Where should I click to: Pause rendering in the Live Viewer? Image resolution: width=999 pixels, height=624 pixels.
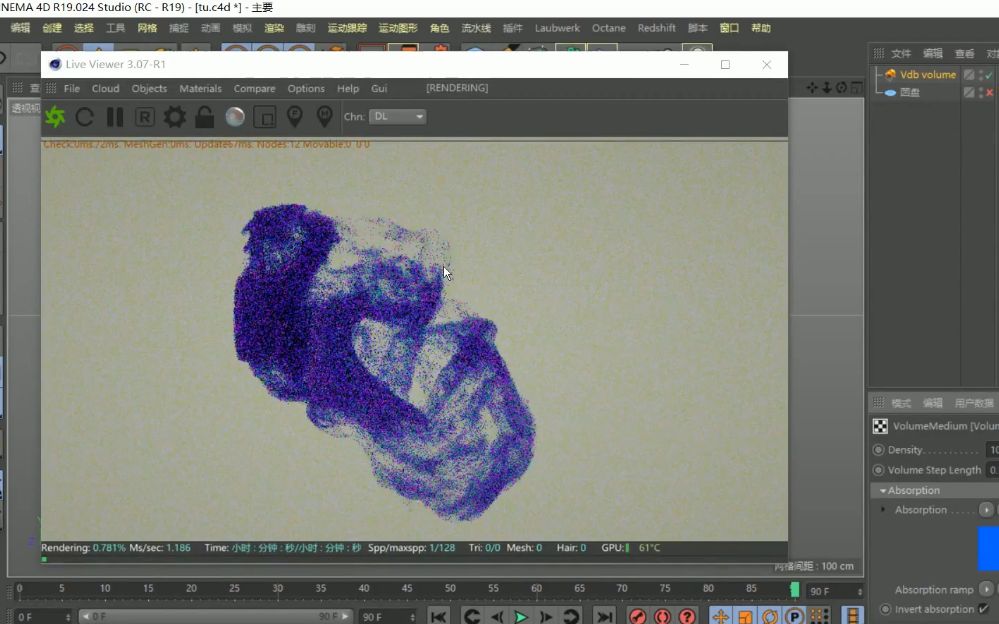tap(115, 117)
